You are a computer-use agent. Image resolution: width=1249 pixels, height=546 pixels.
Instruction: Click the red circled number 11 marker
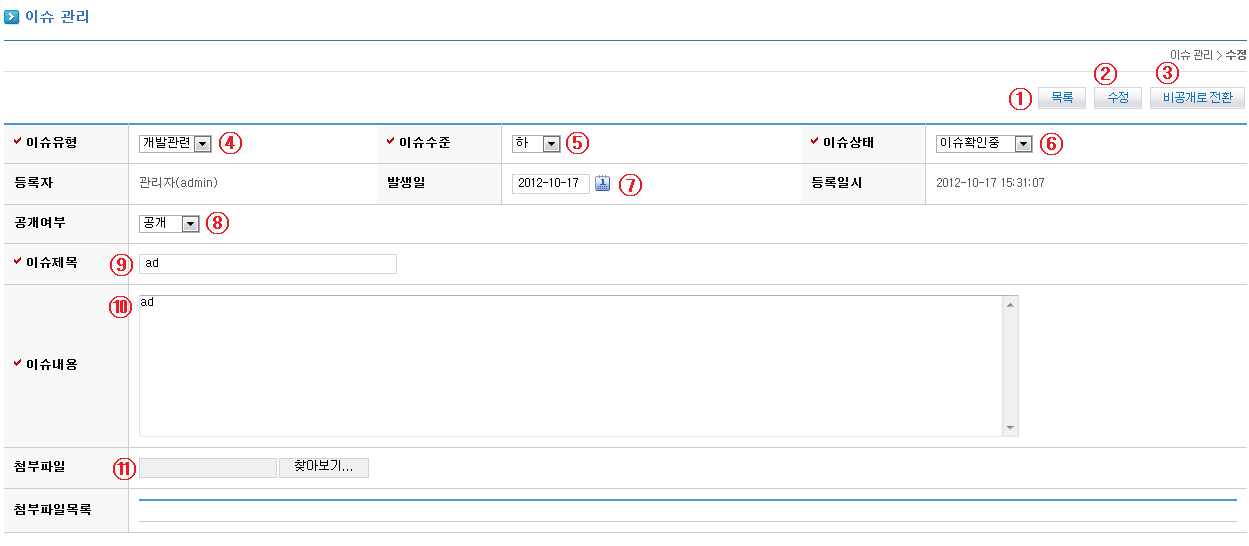click(122, 468)
